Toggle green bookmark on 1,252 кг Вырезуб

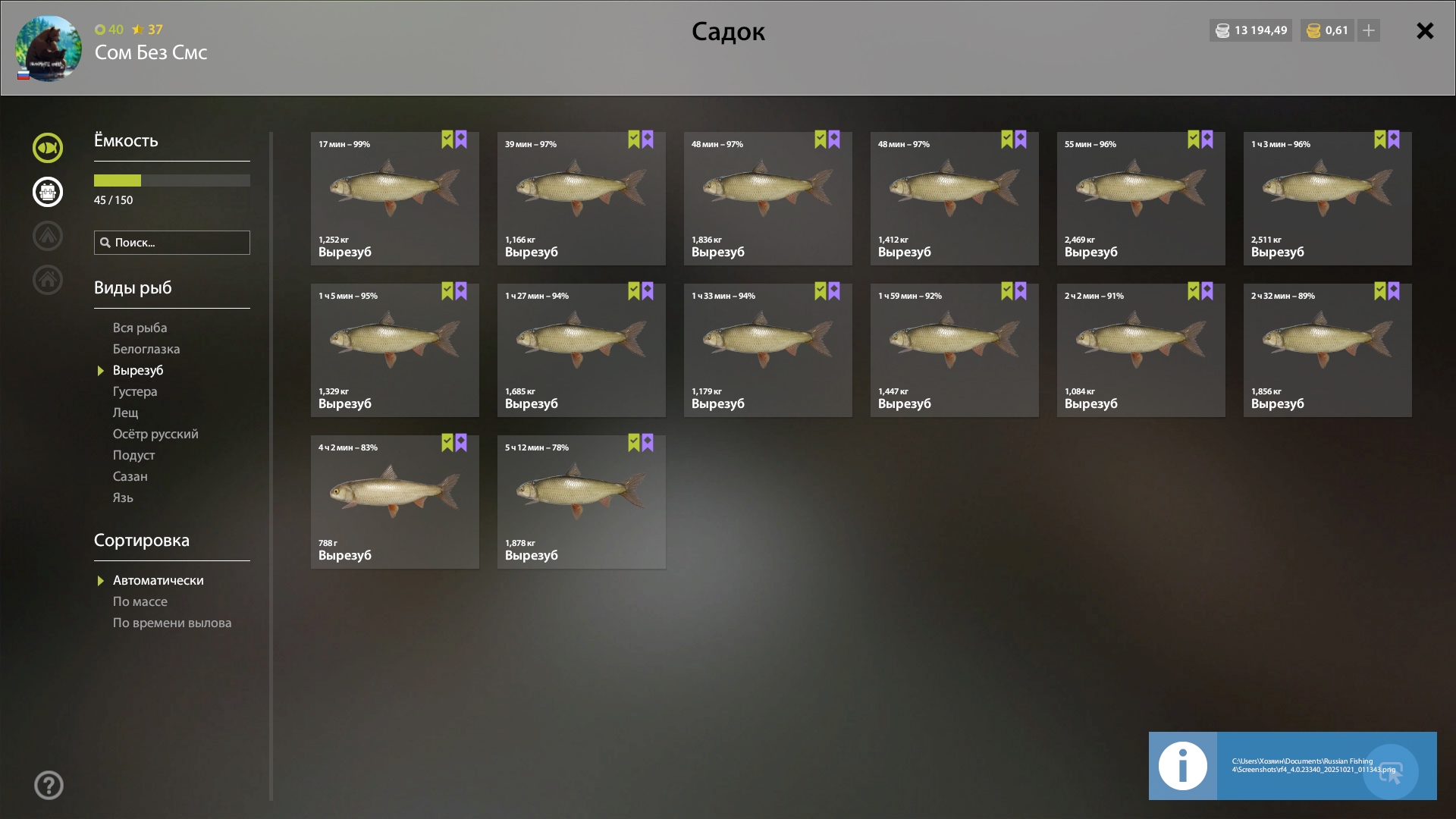point(447,140)
